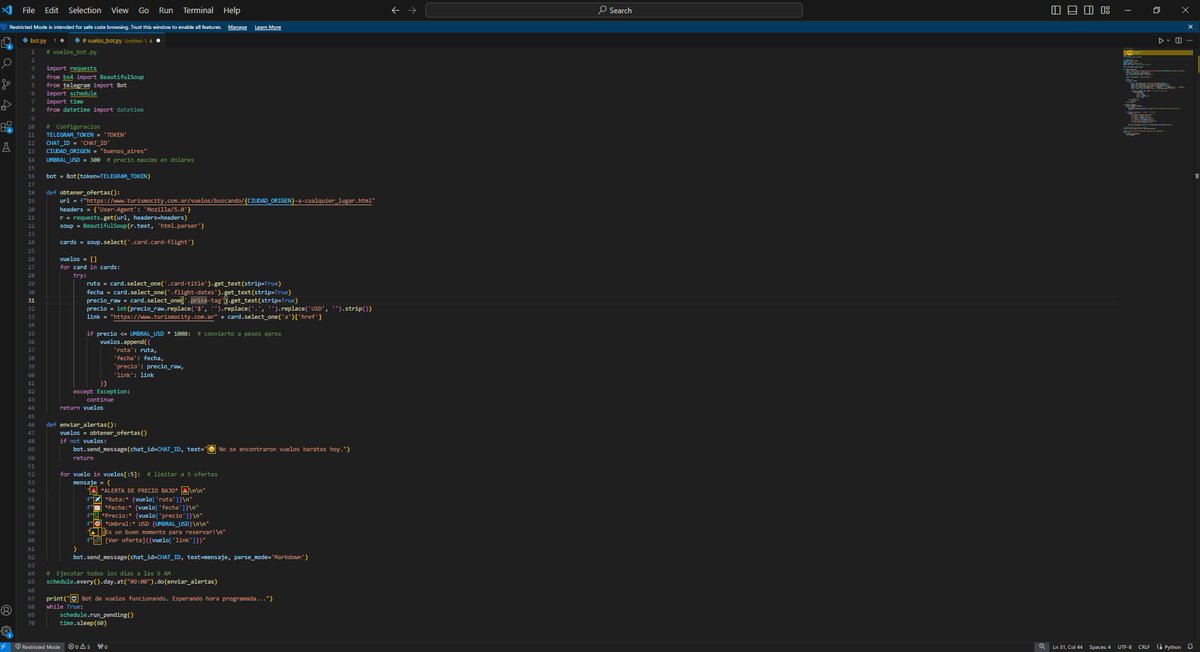Click the Remote window status bar icon

[x=5, y=647]
